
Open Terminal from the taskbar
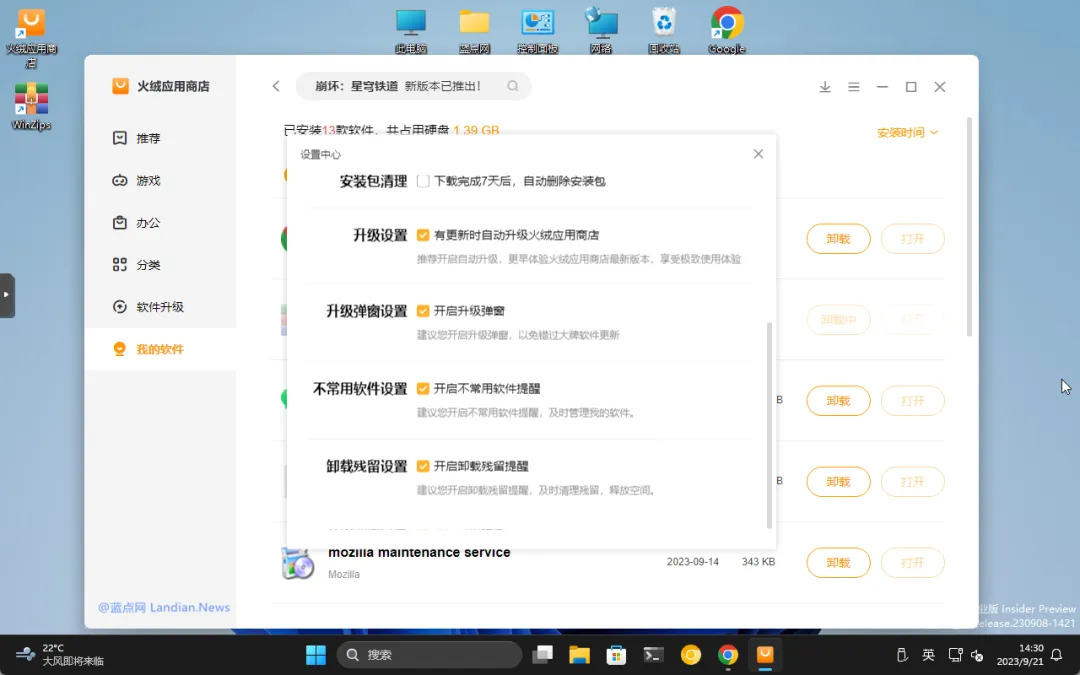tap(653, 654)
